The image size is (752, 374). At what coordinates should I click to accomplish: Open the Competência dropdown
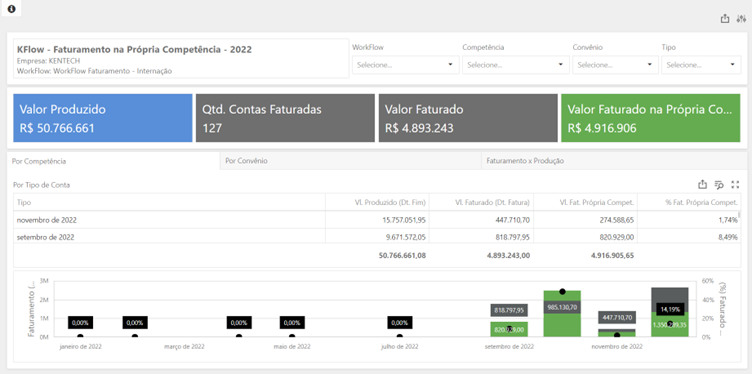[x=516, y=65]
